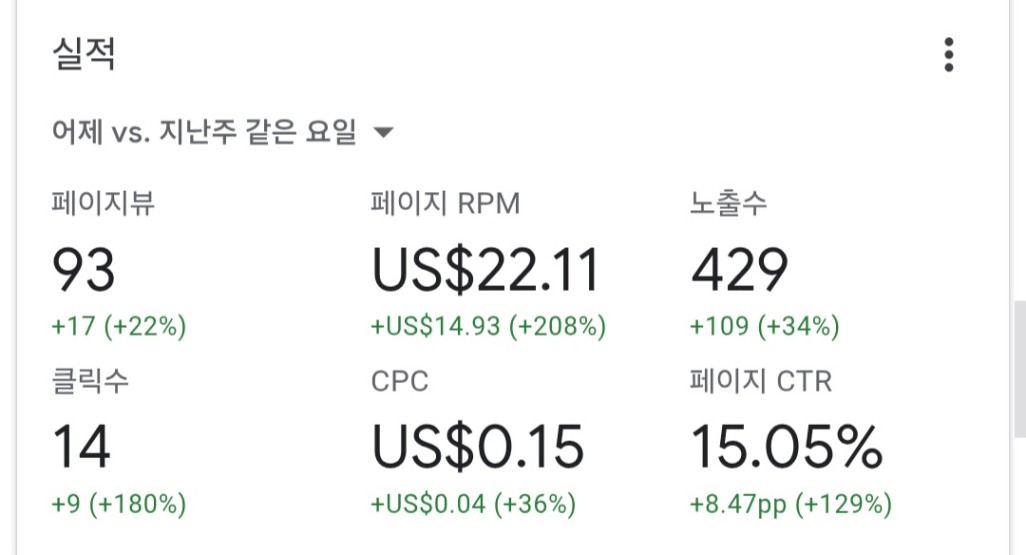Click the 페이지 CTR metric label

pyautogui.click(x=760, y=381)
